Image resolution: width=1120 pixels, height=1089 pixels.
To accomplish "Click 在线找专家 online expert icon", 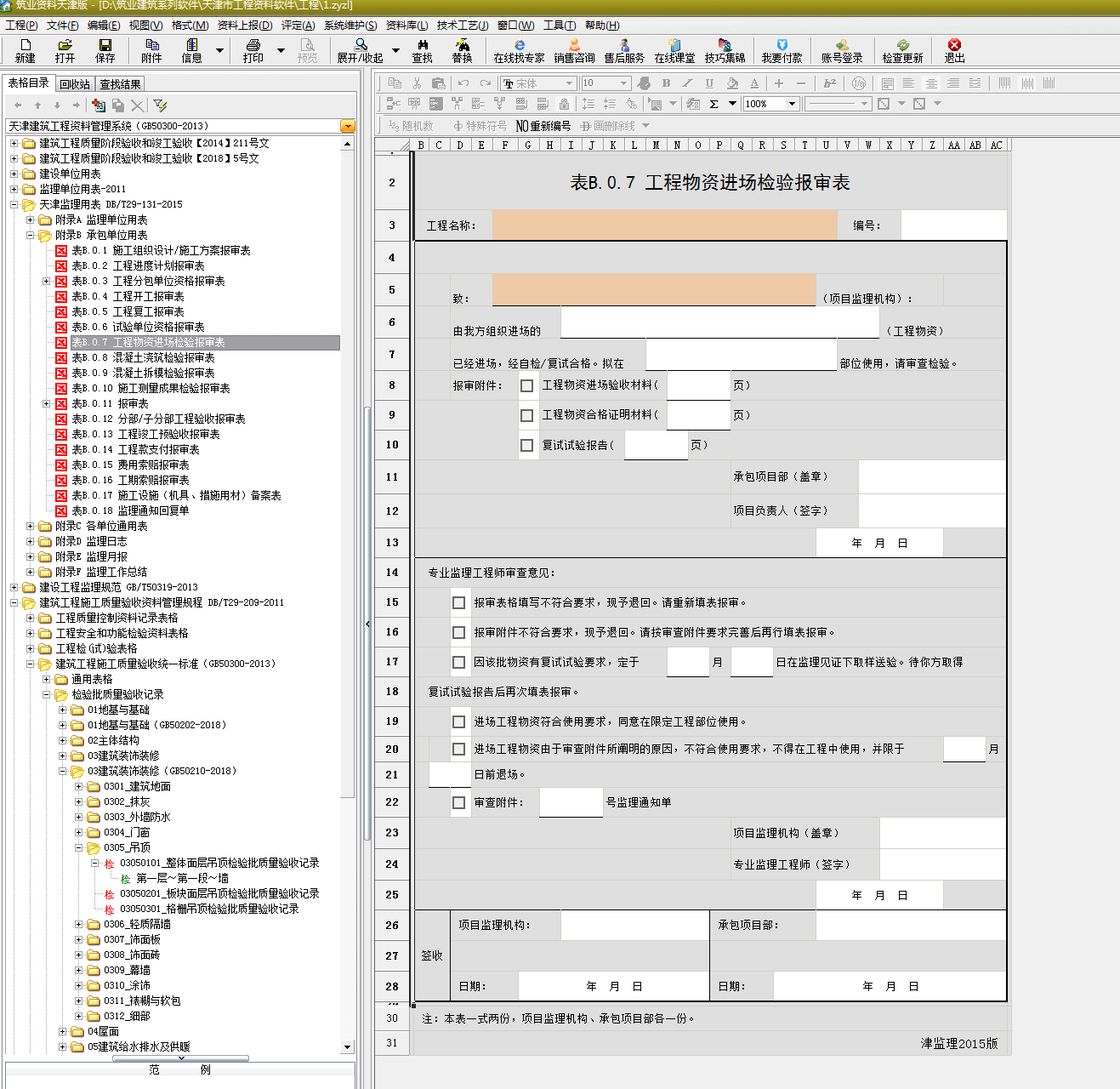I will point(519,50).
